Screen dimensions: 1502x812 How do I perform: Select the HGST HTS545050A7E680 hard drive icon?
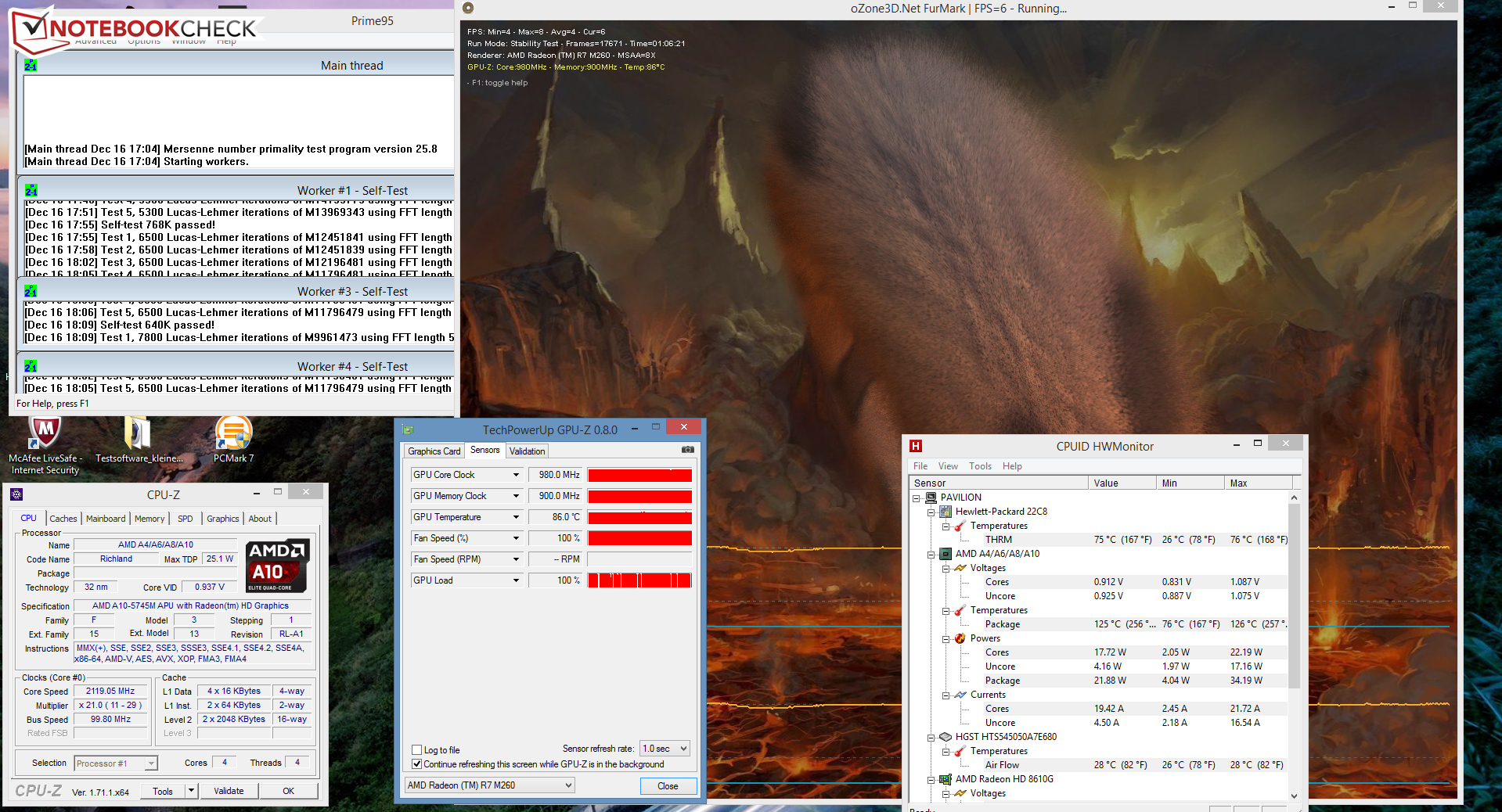click(x=946, y=737)
